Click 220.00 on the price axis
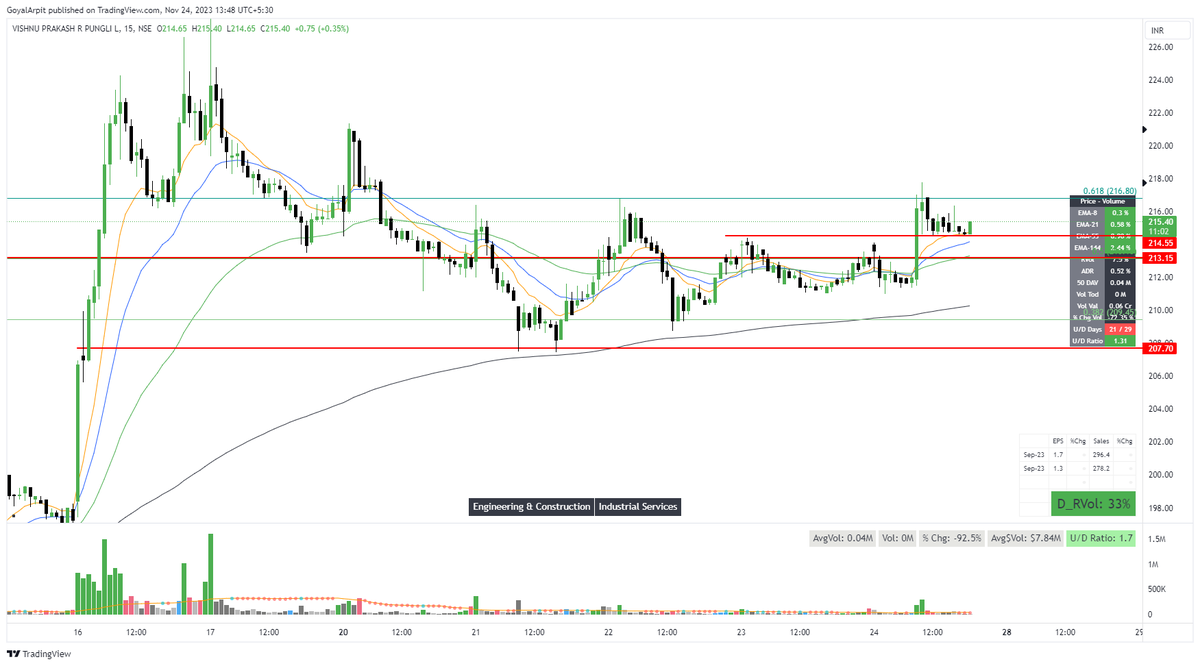The width and height of the screenshot is (1200, 666). point(1160,146)
